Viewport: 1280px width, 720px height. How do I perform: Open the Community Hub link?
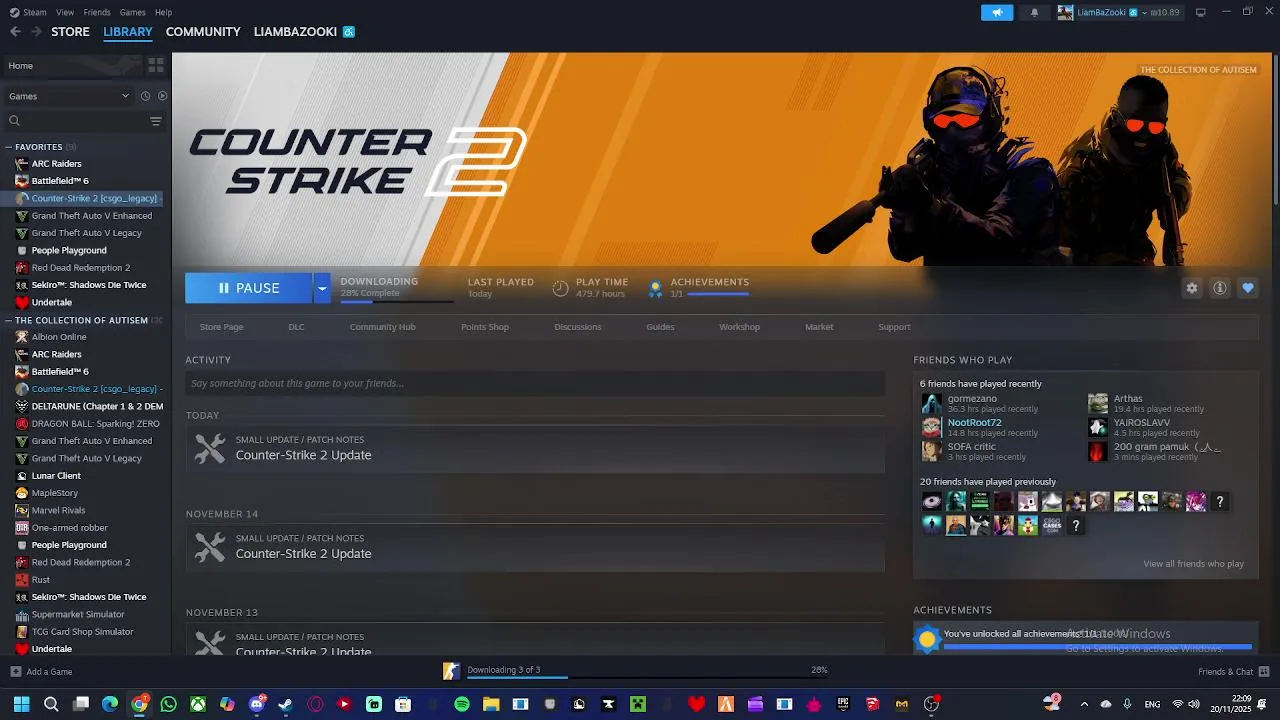click(382, 327)
